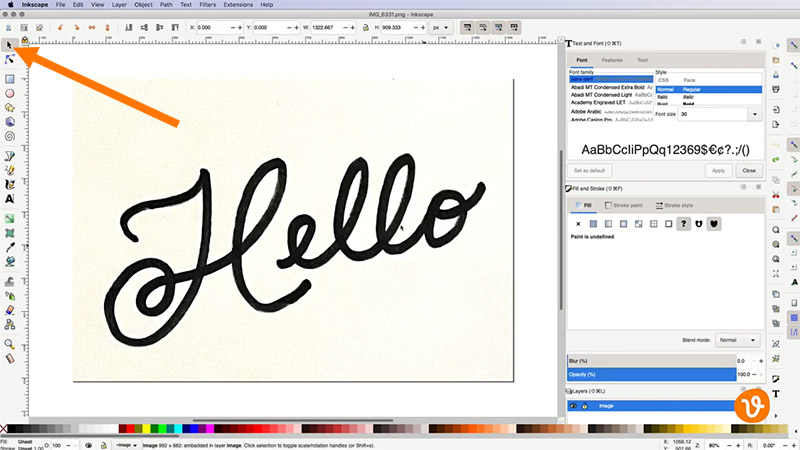The image size is (800, 450).
Task: Switch to Features tab in Text and Font
Action: click(x=612, y=60)
